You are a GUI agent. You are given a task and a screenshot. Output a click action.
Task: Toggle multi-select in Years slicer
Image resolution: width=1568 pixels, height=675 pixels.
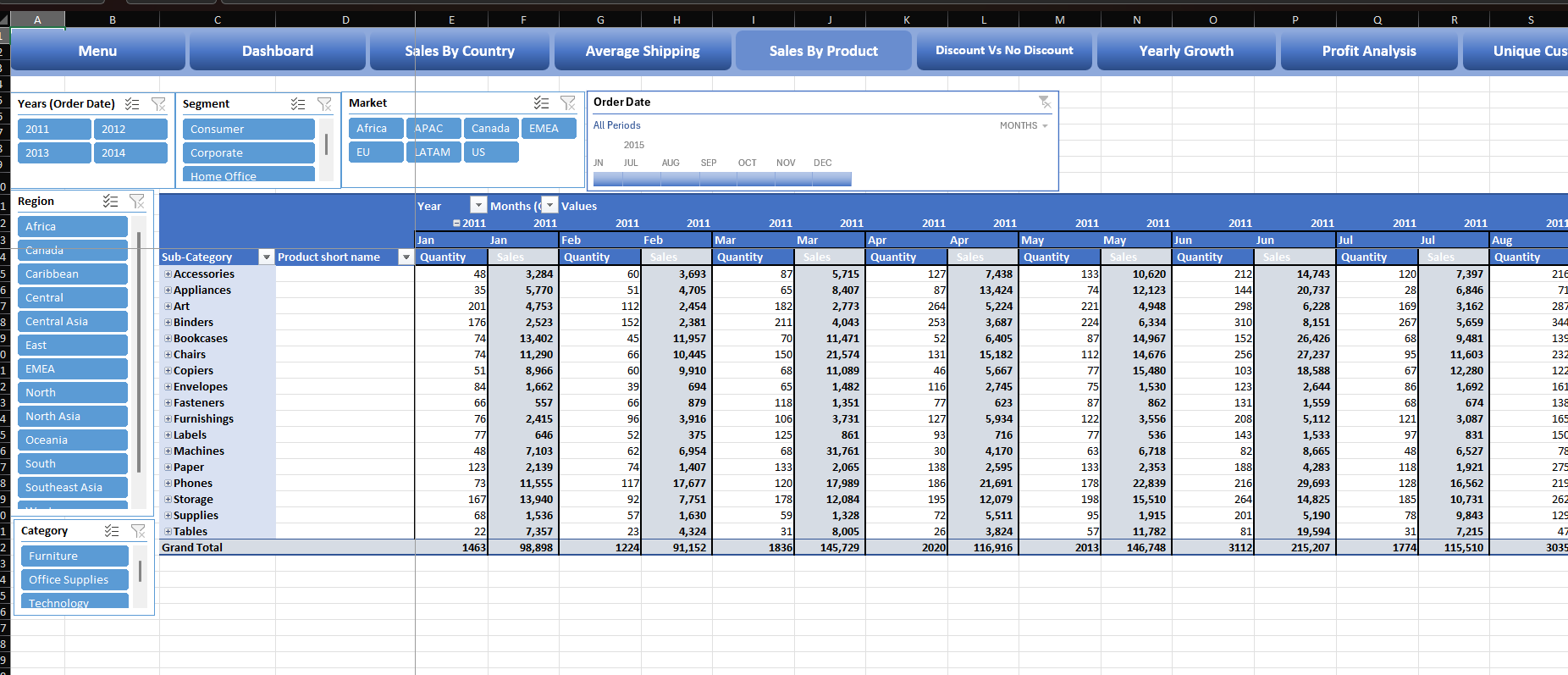coord(132,103)
